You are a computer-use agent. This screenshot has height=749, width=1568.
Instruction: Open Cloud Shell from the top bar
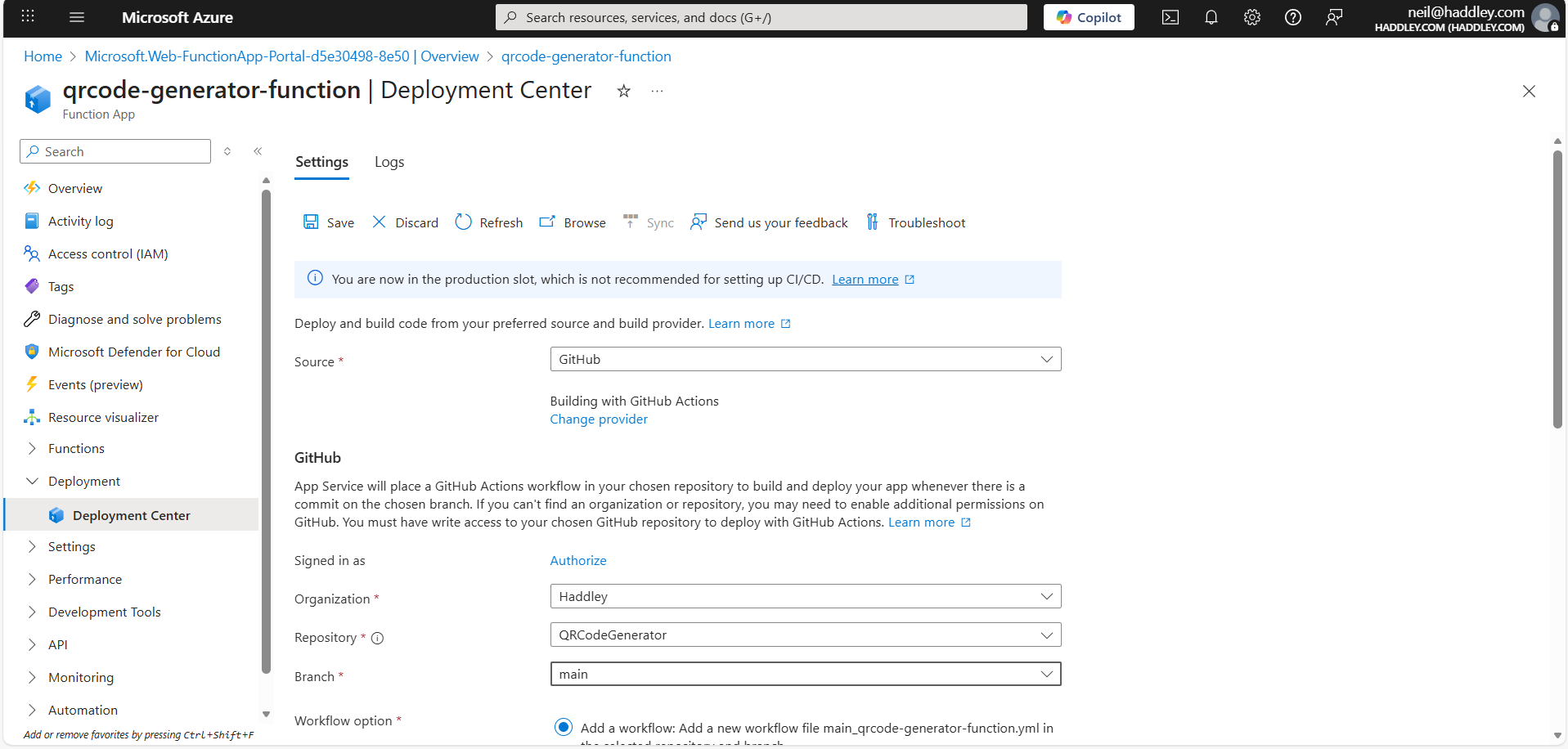[x=1170, y=16]
